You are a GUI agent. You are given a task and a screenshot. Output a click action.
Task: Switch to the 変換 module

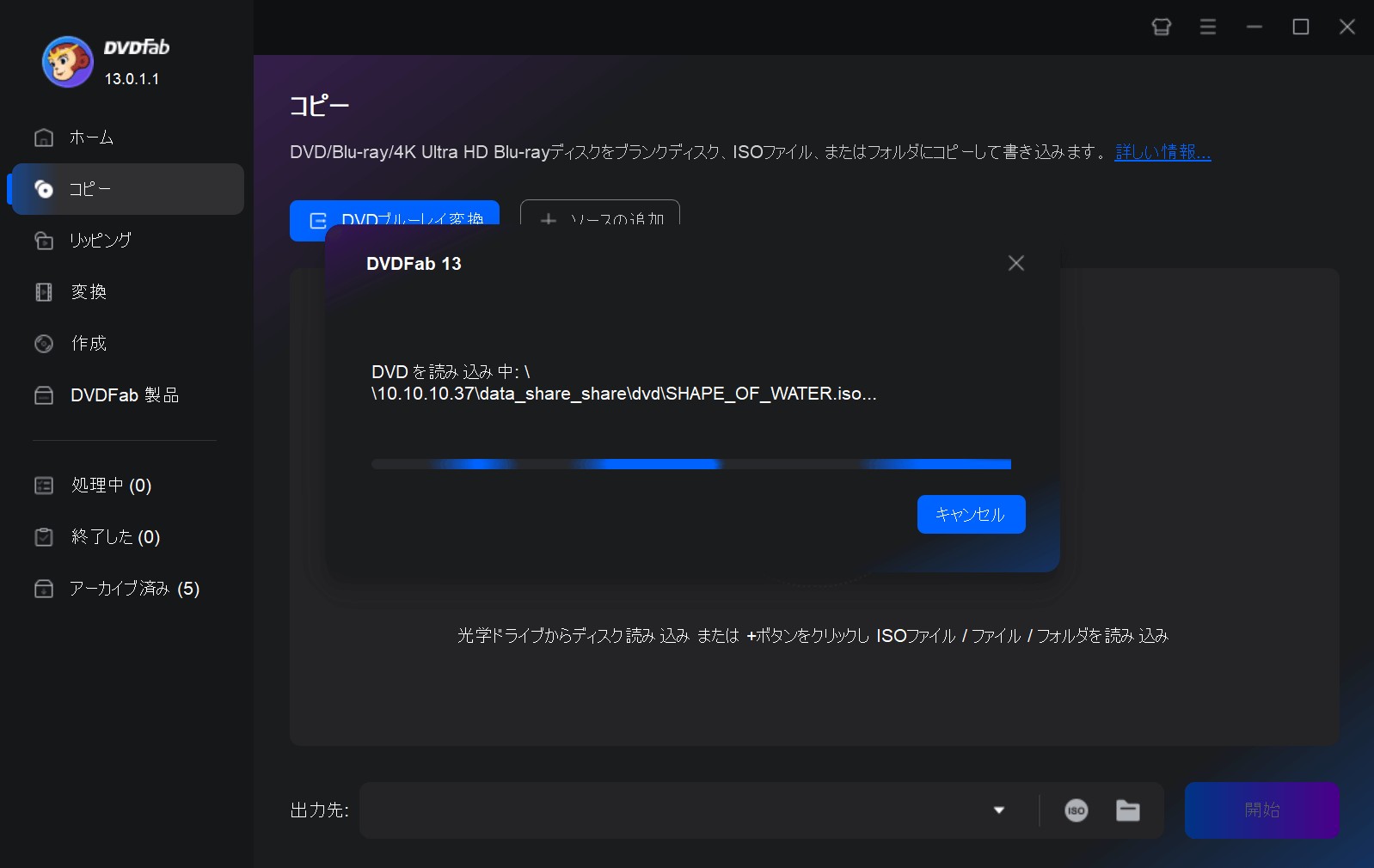127,292
